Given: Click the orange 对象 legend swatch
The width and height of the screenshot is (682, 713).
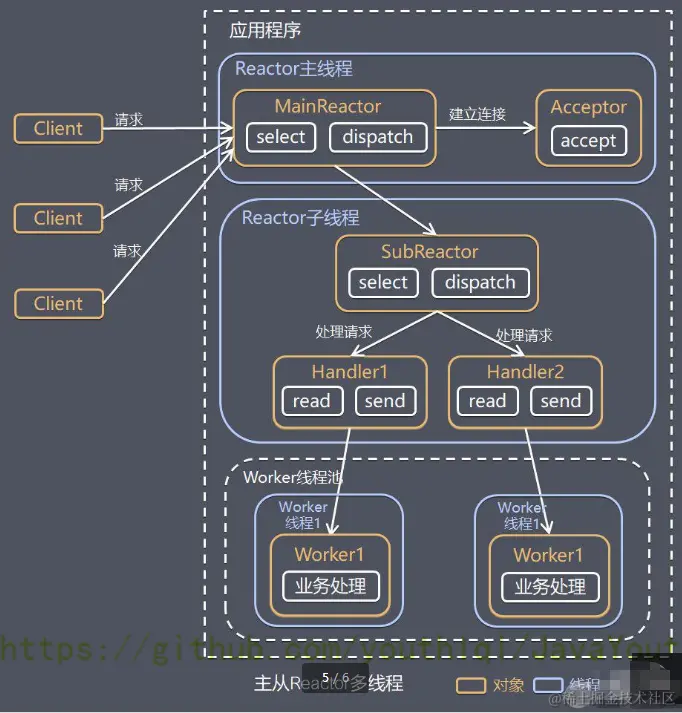Looking at the screenshot, I should pos(471,686).
